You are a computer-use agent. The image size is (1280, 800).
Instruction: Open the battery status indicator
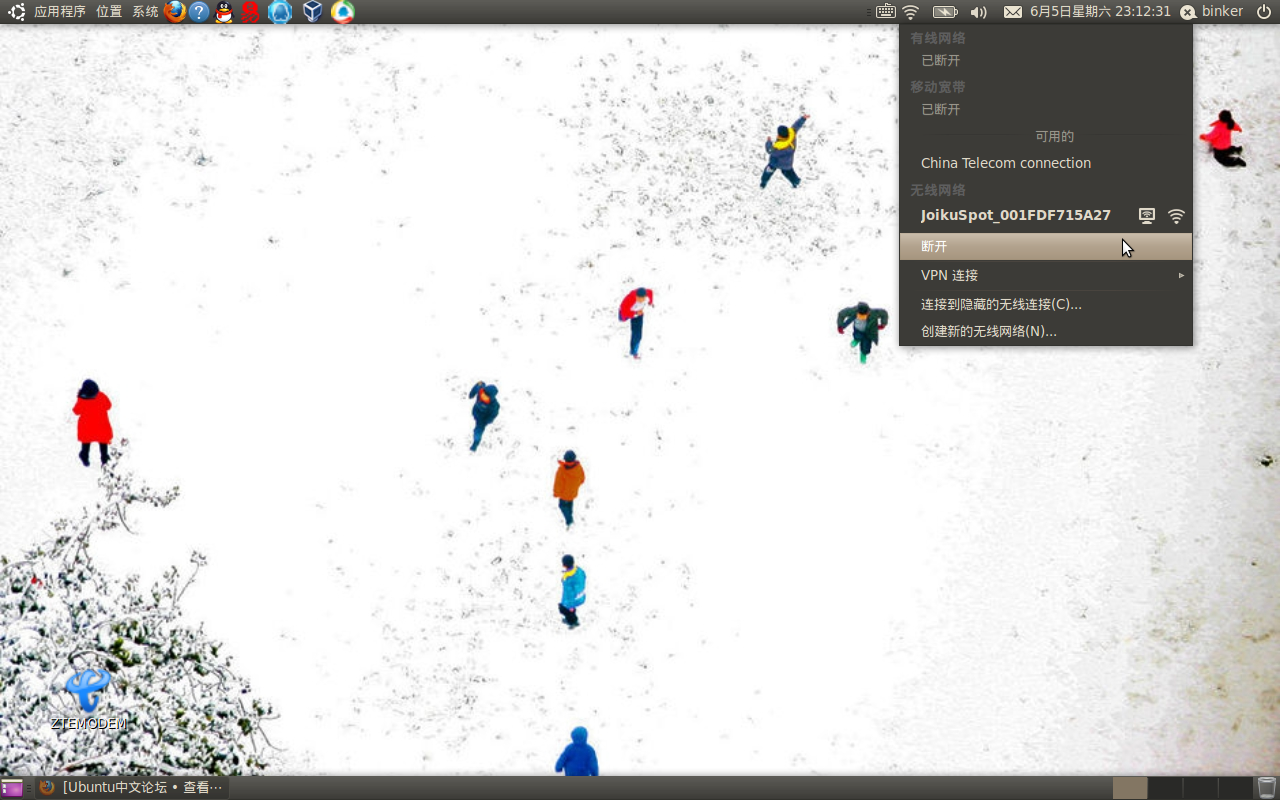(945, 12)
